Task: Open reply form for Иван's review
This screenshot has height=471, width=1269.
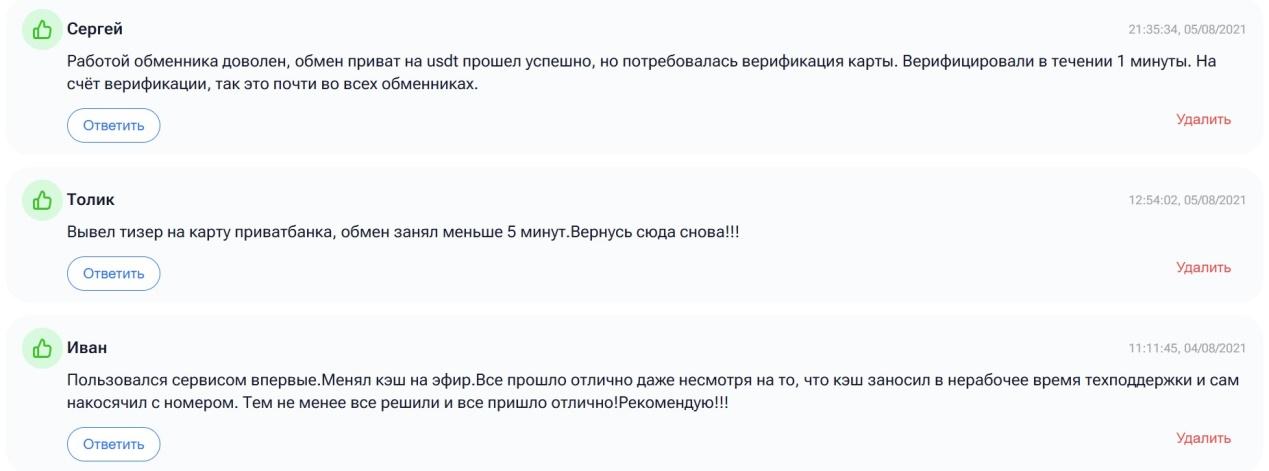Action: [x=114, y=444]
